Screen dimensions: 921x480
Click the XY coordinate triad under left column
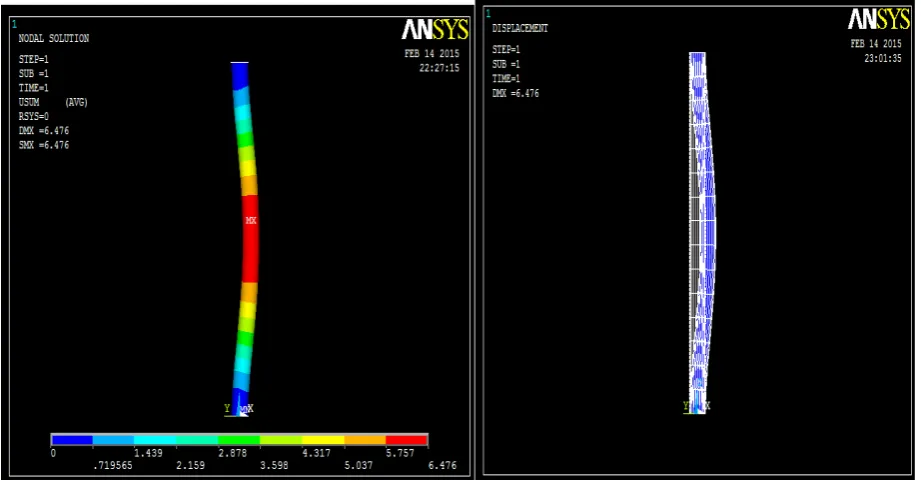tap(238, 409)
